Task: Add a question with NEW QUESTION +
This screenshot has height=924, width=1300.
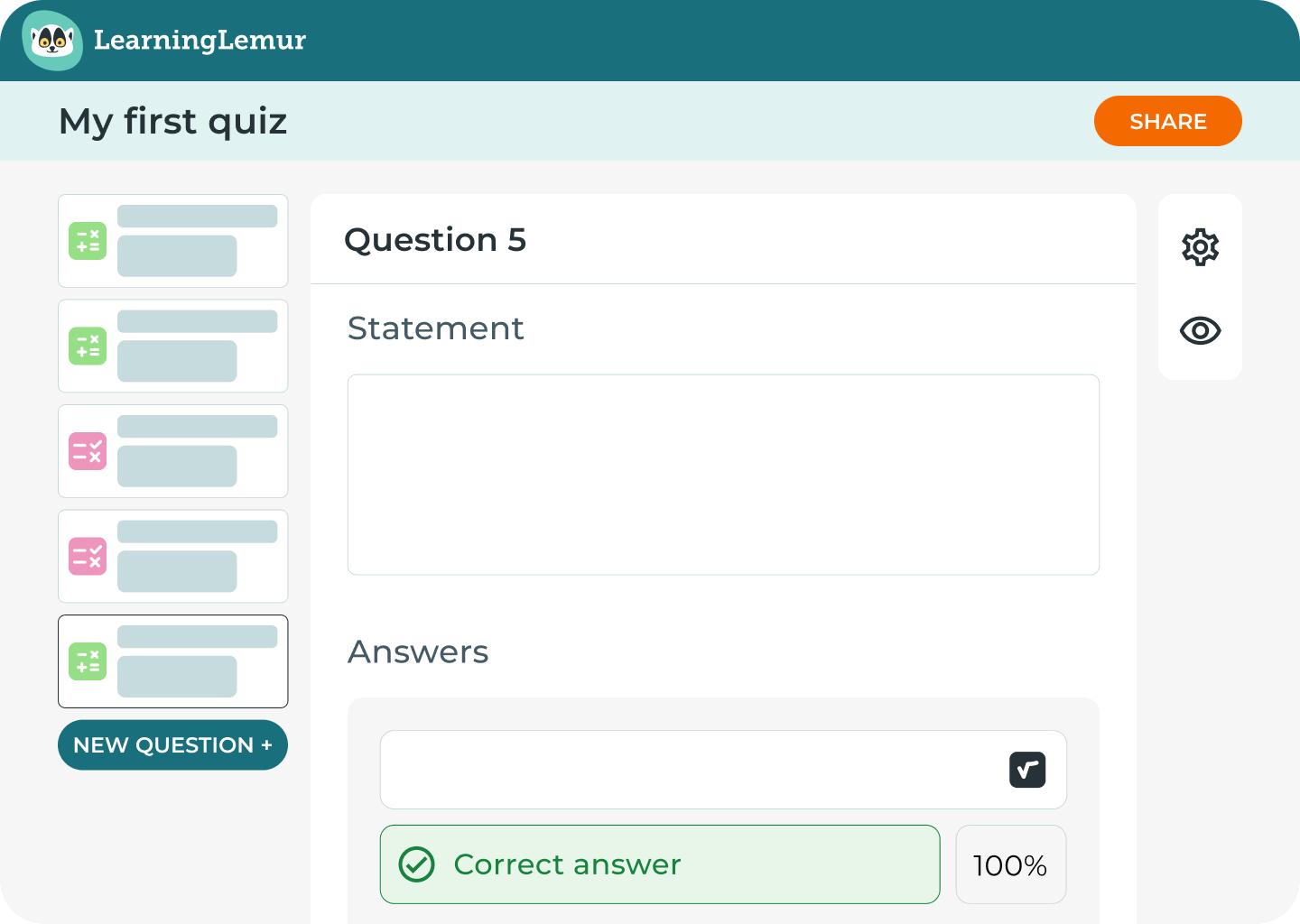Action: (x=172, y=745)
